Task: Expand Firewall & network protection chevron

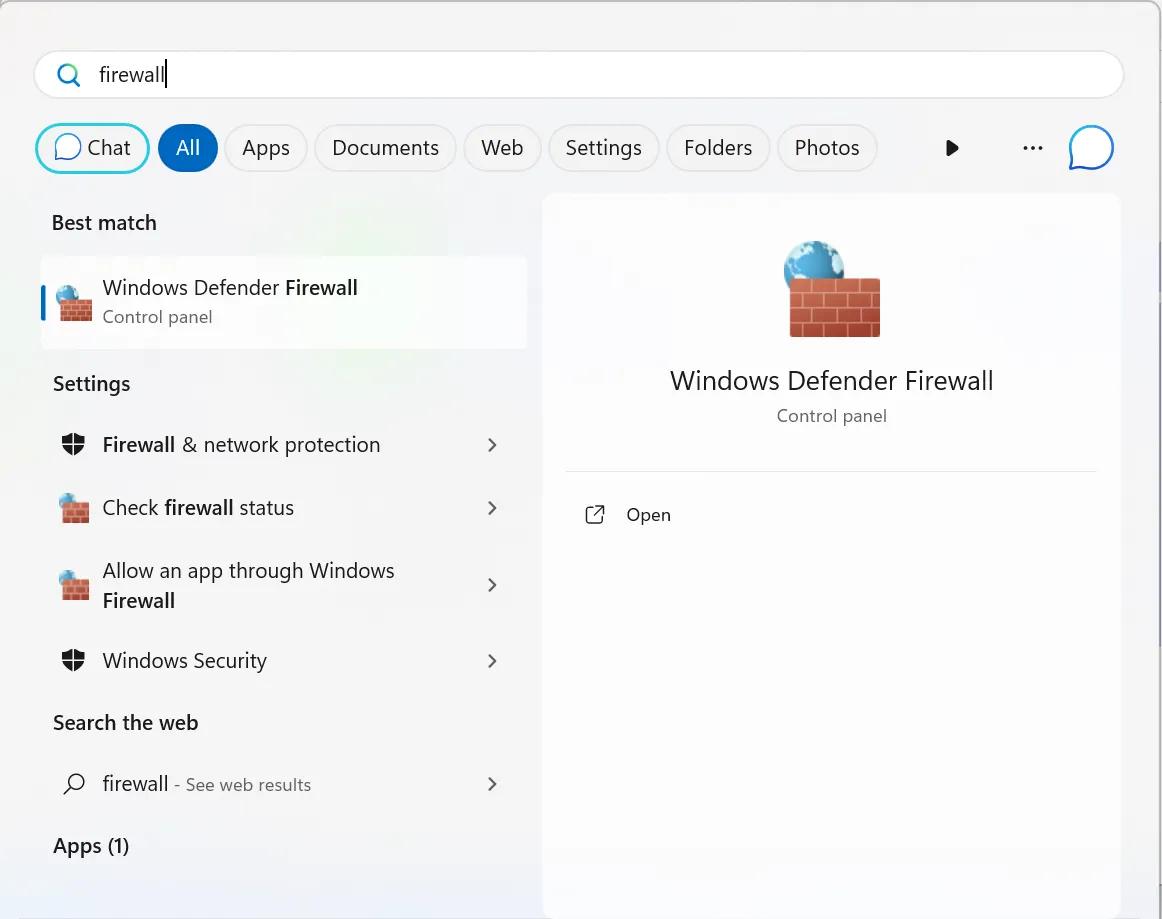Action: 492,445
